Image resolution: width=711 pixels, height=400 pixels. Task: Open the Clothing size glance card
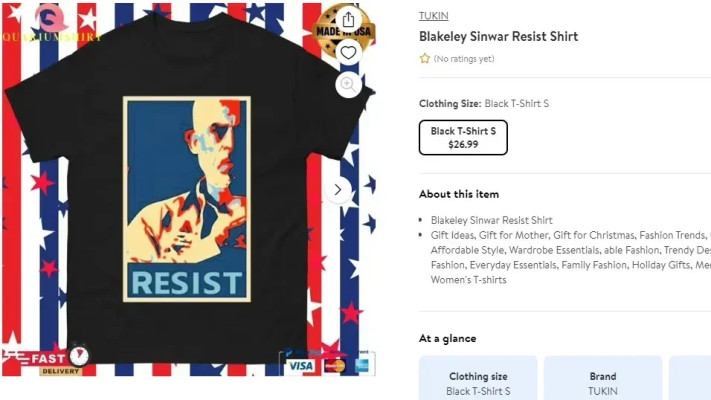(478, 378)
